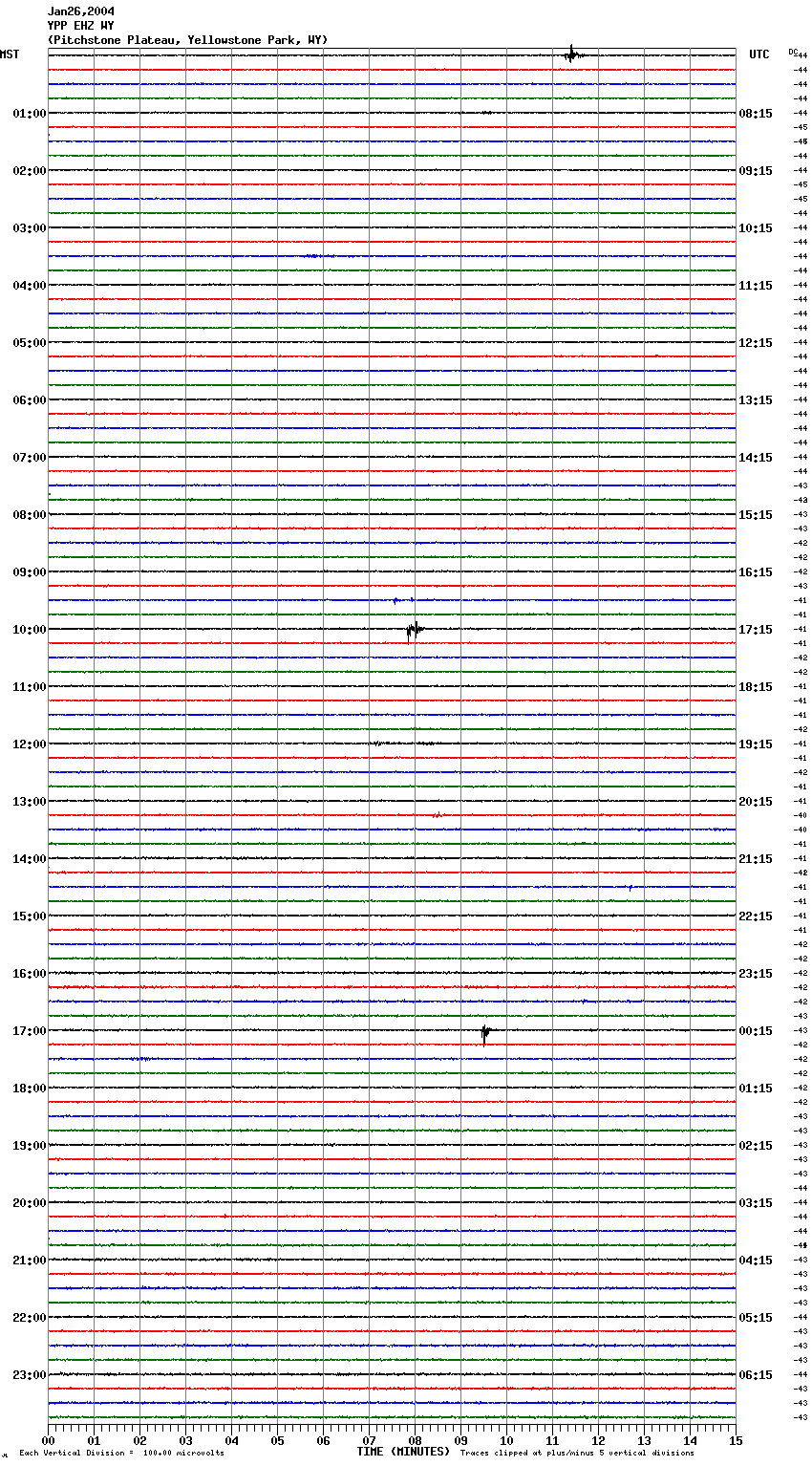Image resolution: width=812 pixels, height=1466 pixels.
Task: Click minute tick label 12 on bottom axis
Action: point(598,1441)
